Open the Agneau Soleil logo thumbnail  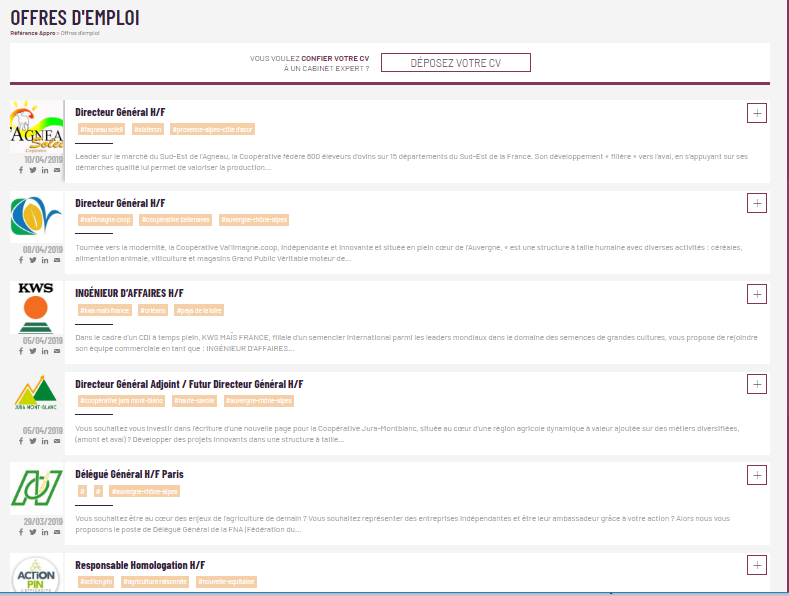click(x=37, y=126)
